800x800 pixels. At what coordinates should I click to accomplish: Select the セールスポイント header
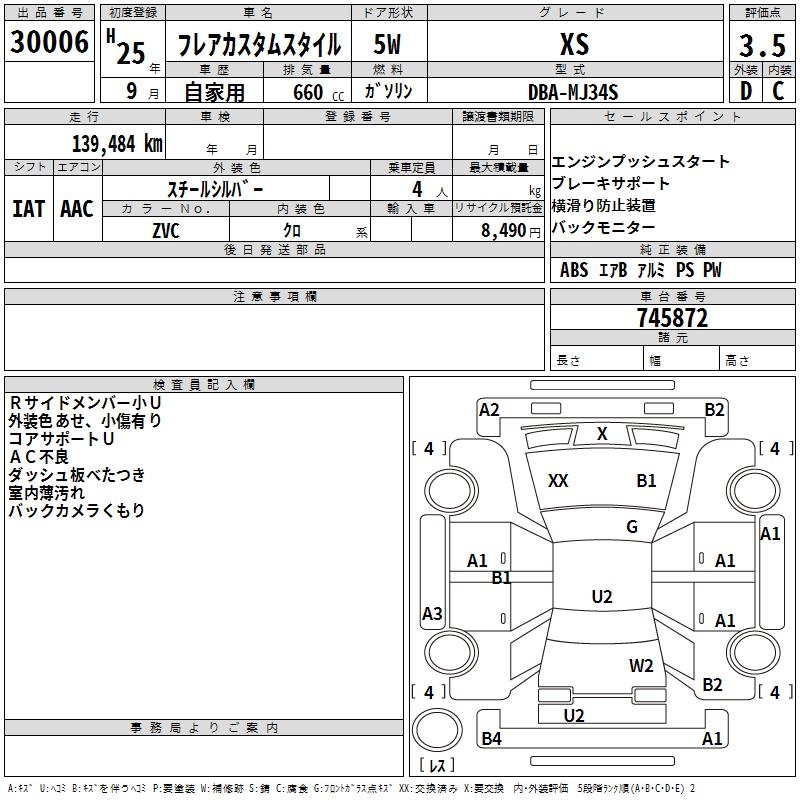pos(672,117)
